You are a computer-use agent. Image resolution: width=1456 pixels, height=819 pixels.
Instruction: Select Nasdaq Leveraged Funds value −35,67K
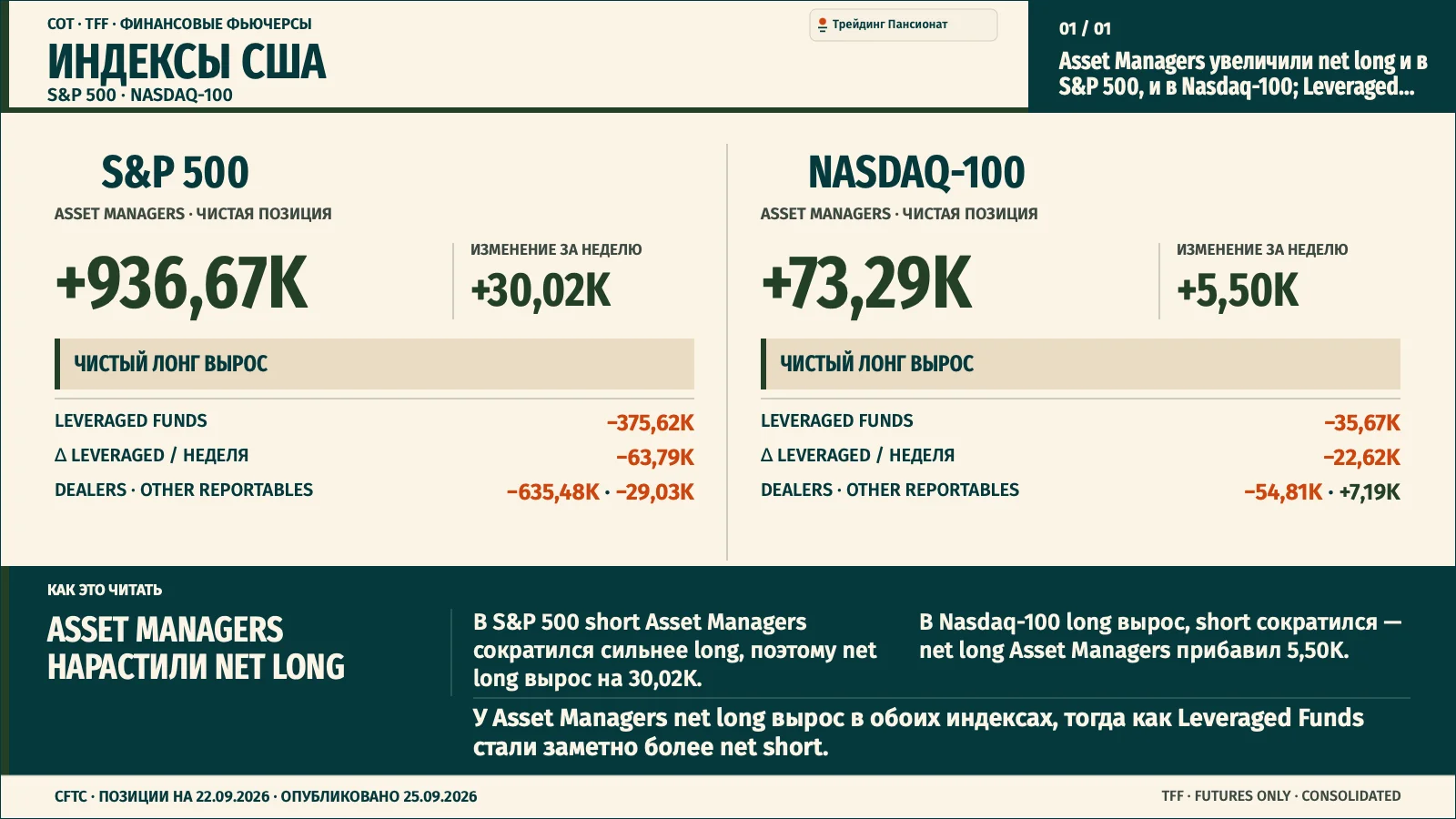[1362, 423]
